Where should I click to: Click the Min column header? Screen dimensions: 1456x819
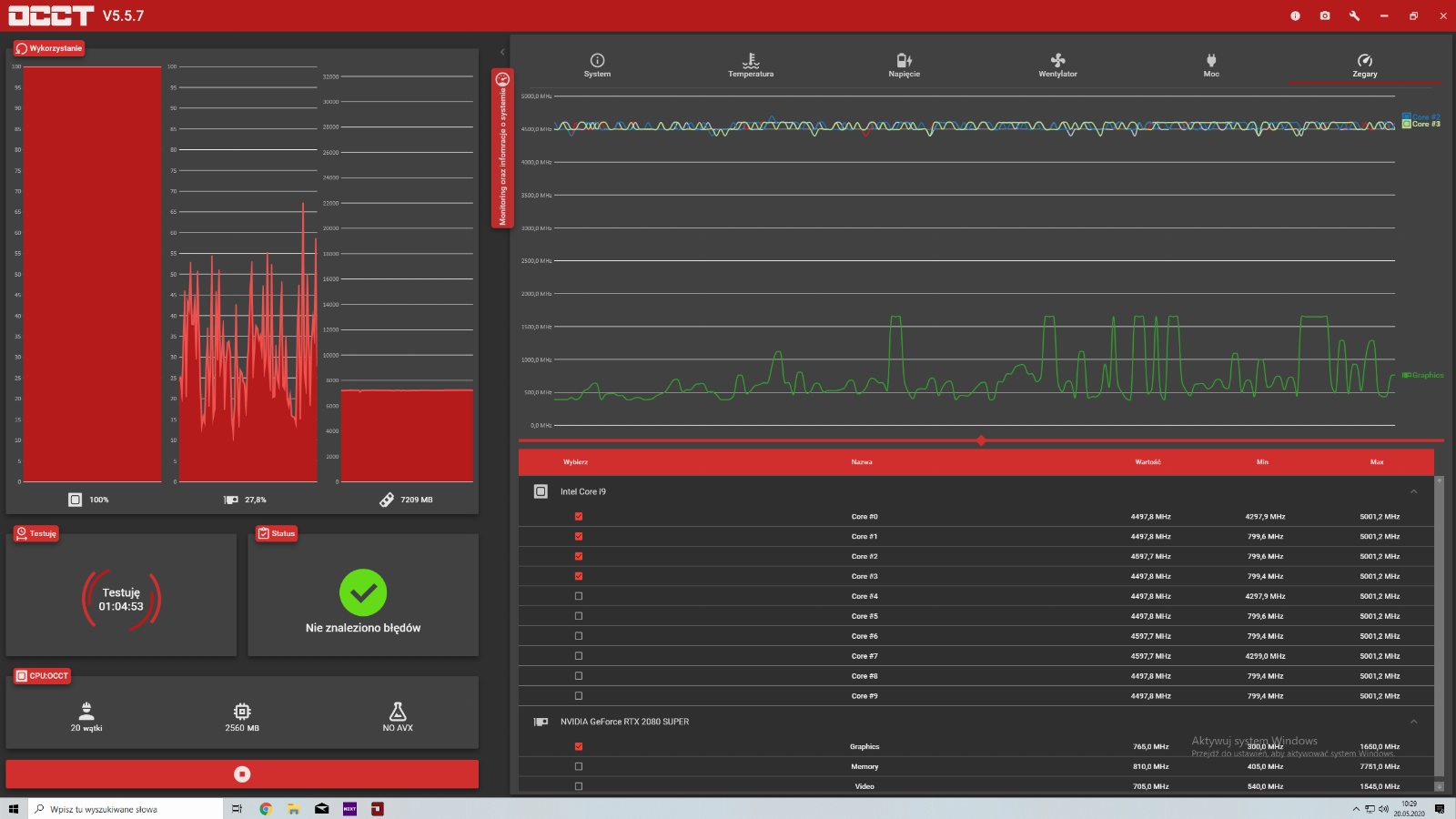(1262, 462)
